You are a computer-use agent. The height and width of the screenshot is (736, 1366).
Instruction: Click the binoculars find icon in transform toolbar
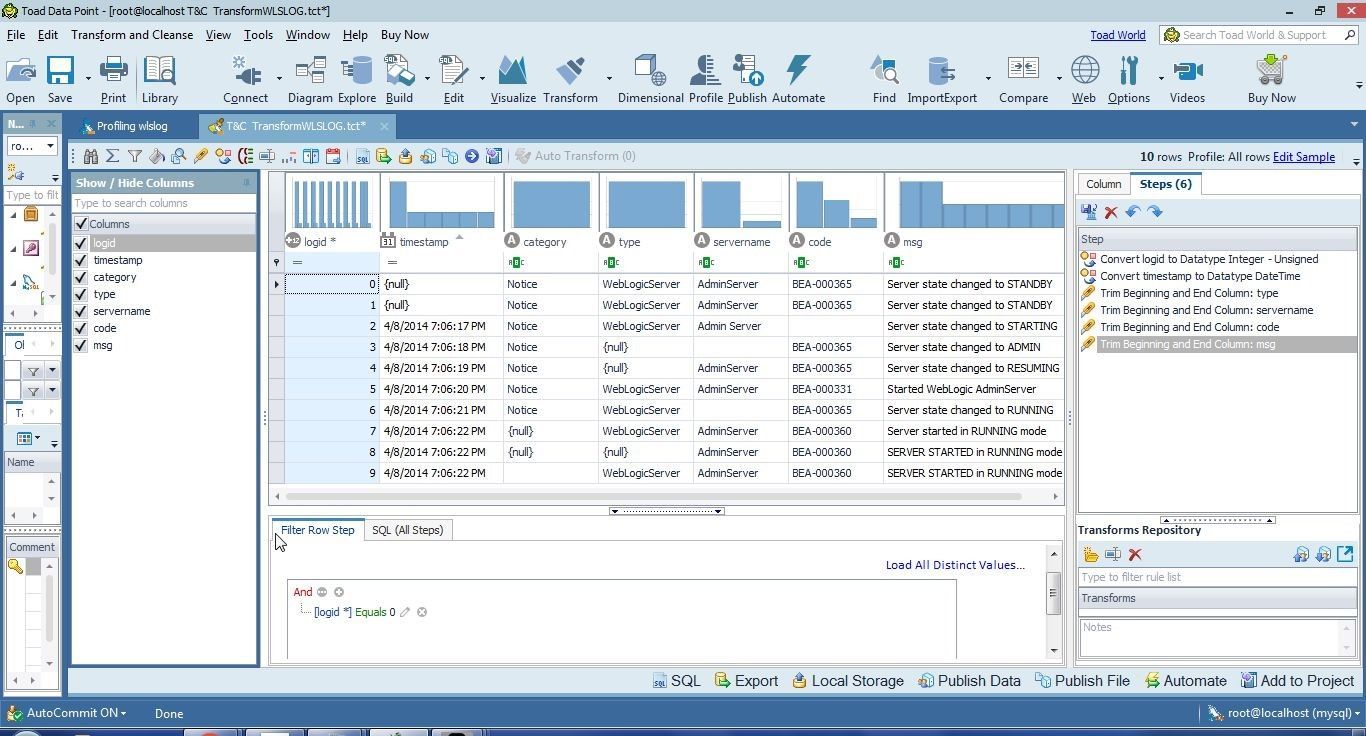pos(91,156)
